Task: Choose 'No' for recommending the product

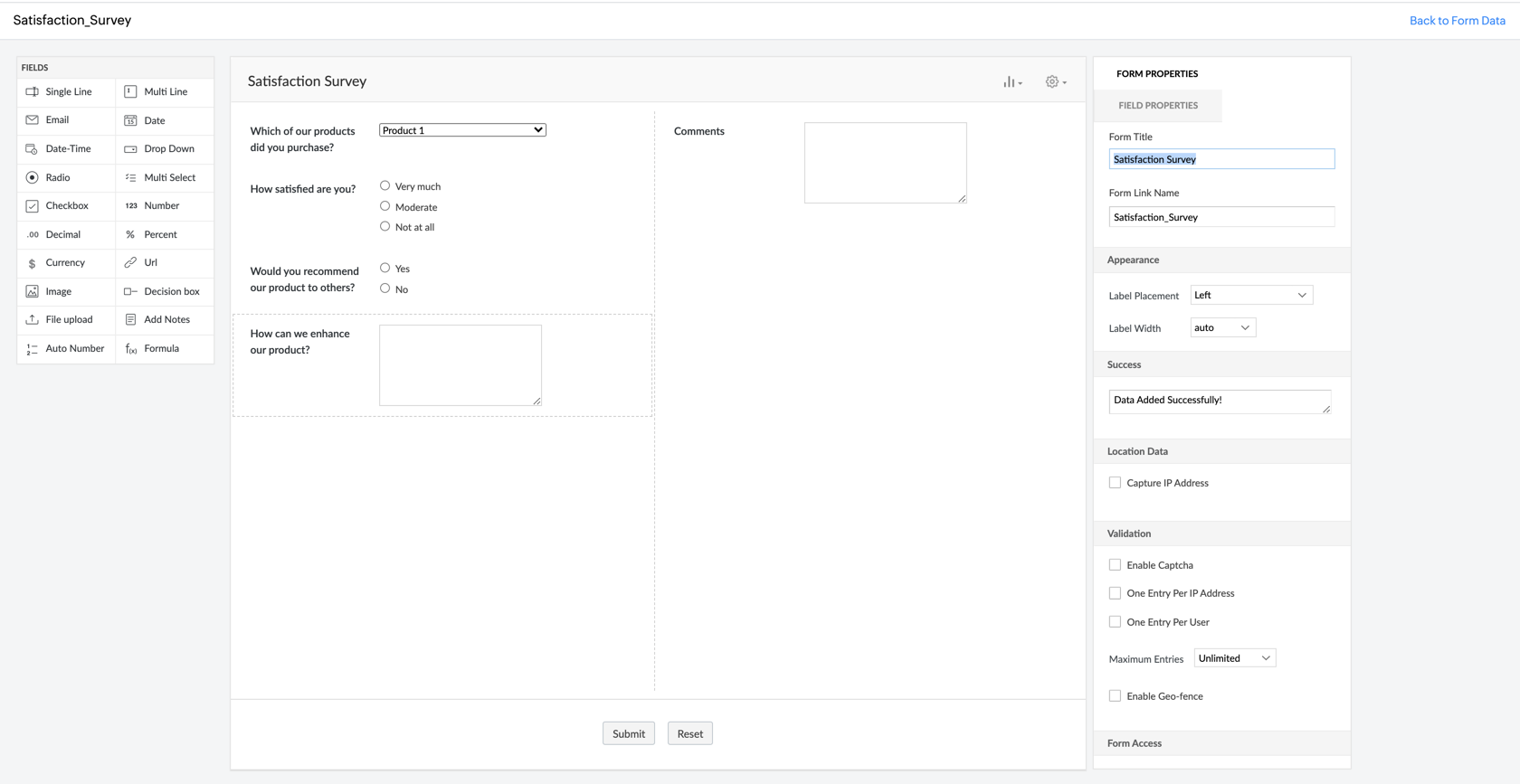Action: (385, 288)
